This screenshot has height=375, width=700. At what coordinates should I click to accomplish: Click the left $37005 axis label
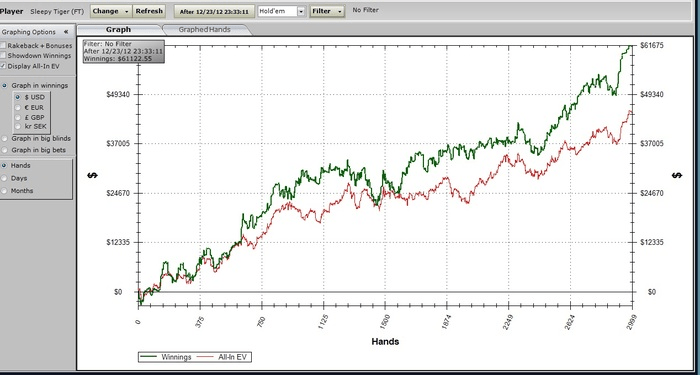118,143
